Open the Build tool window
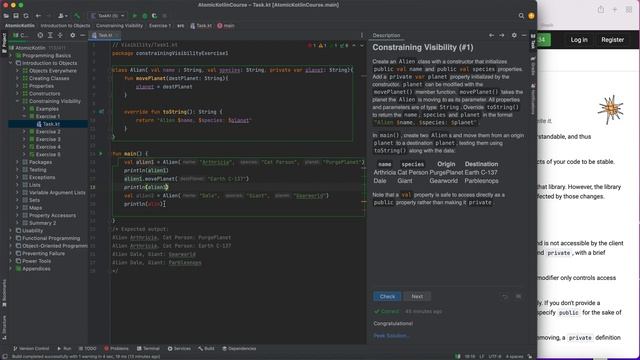Image resolution: width=640 pixels, height=360 pixels. 207,349
